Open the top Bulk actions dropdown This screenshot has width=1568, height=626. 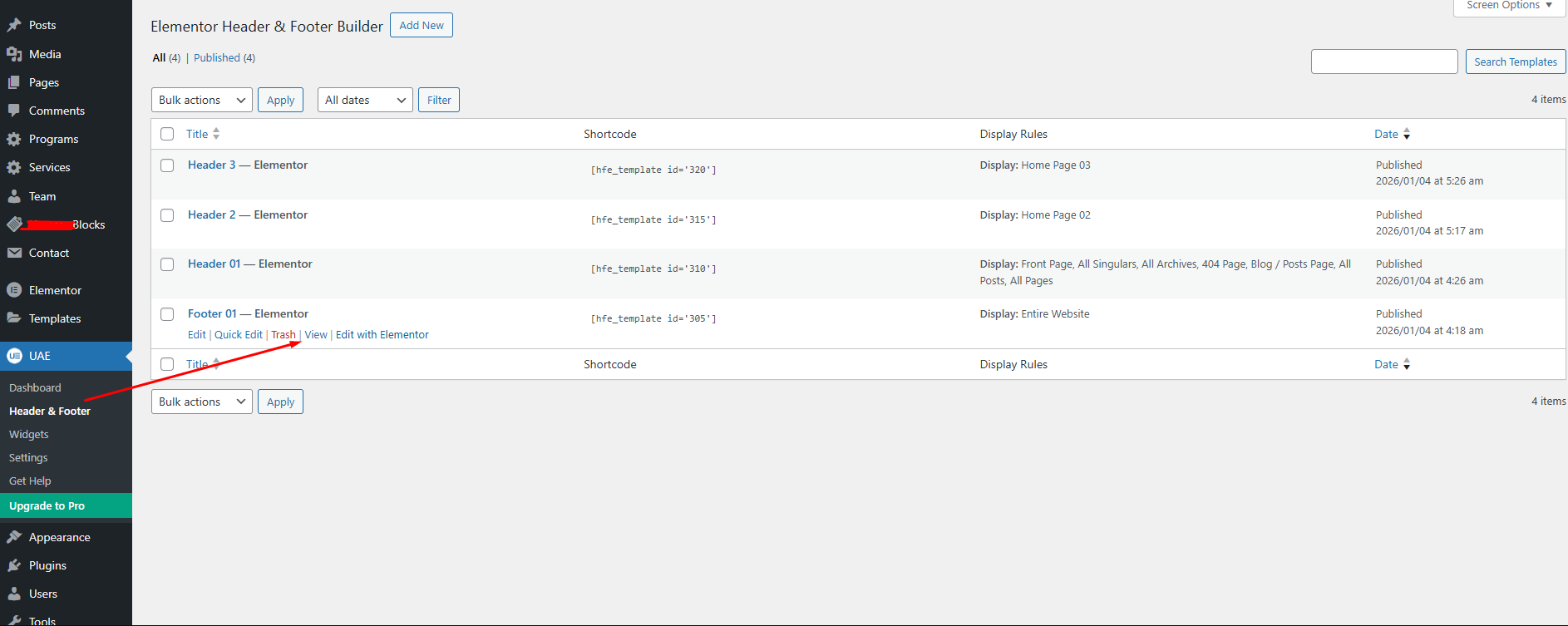[x=201, y=100]
